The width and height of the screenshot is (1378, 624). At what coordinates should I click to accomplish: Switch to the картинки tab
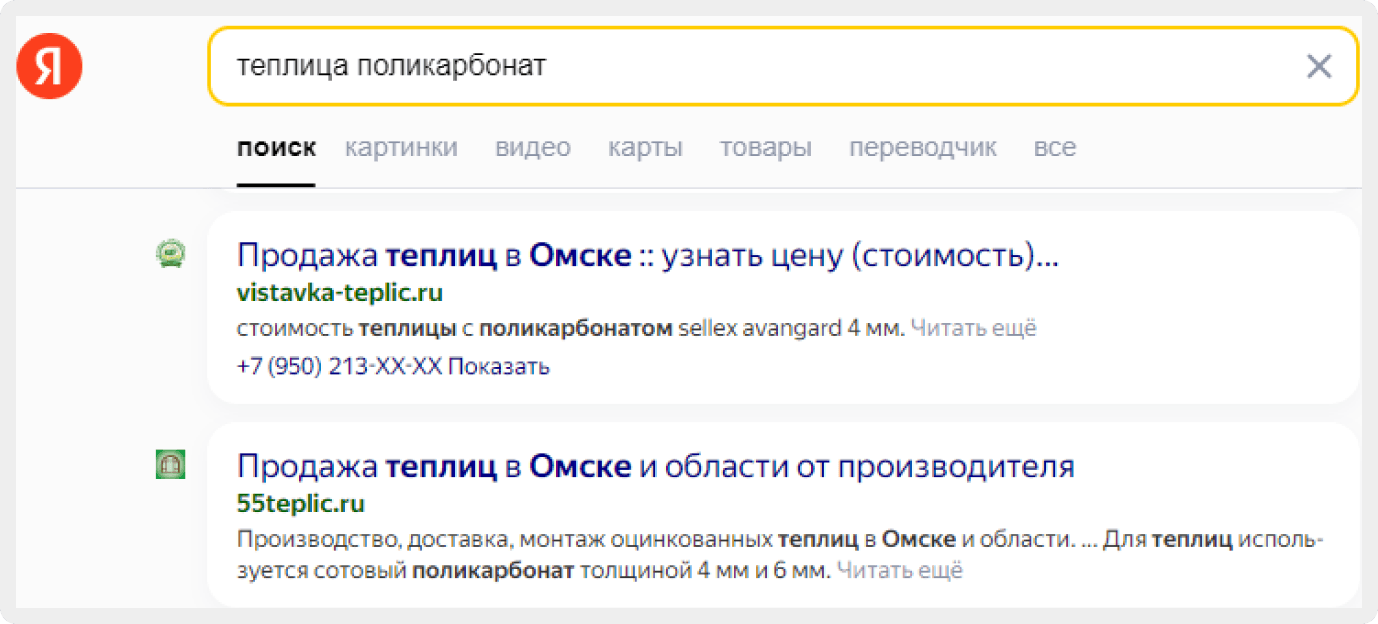coord(401,148)
